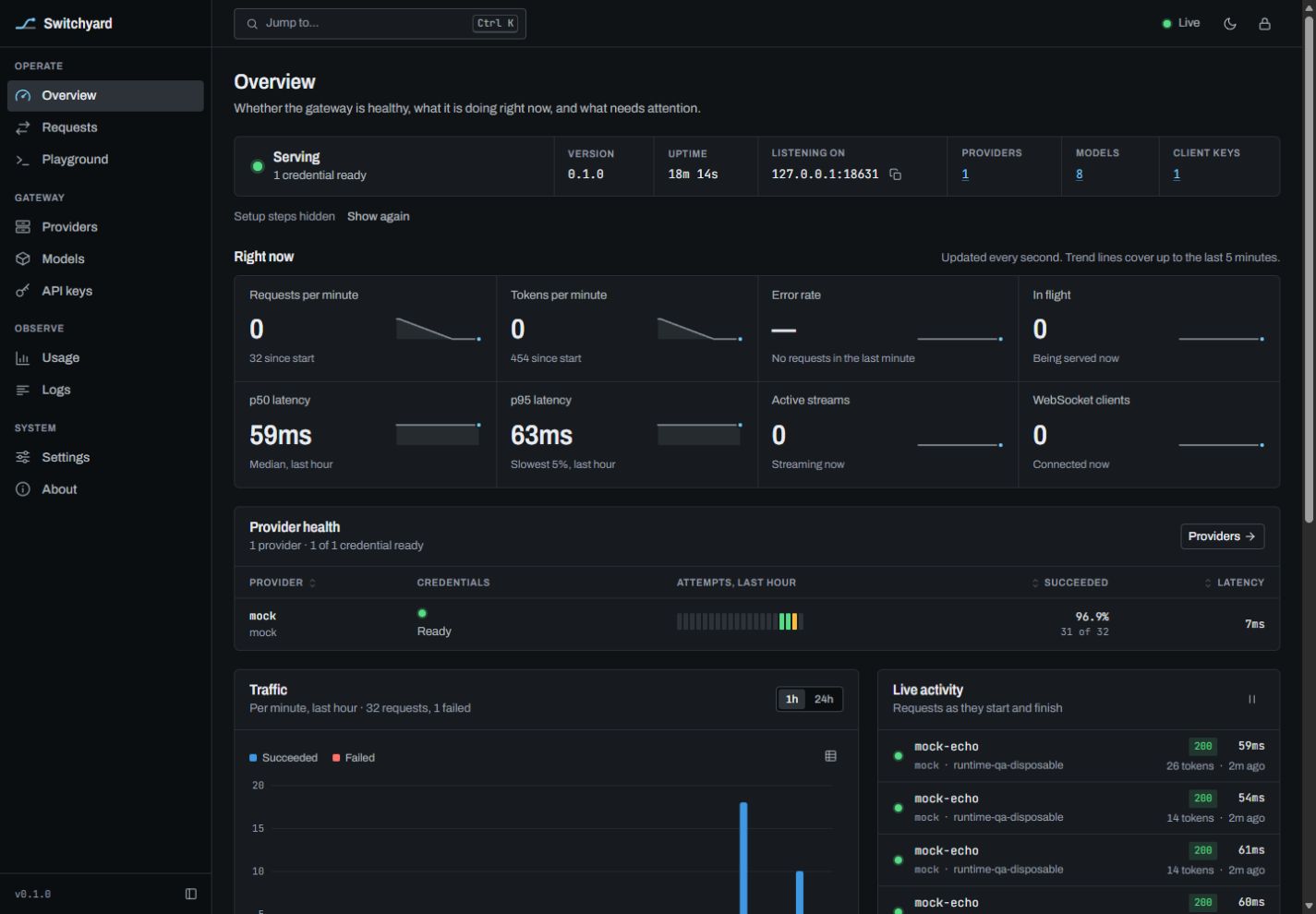This screenshot has width=1316, height=914.
Task: Click the v0.1.0 version label
Action: click(x=33, y=894)
